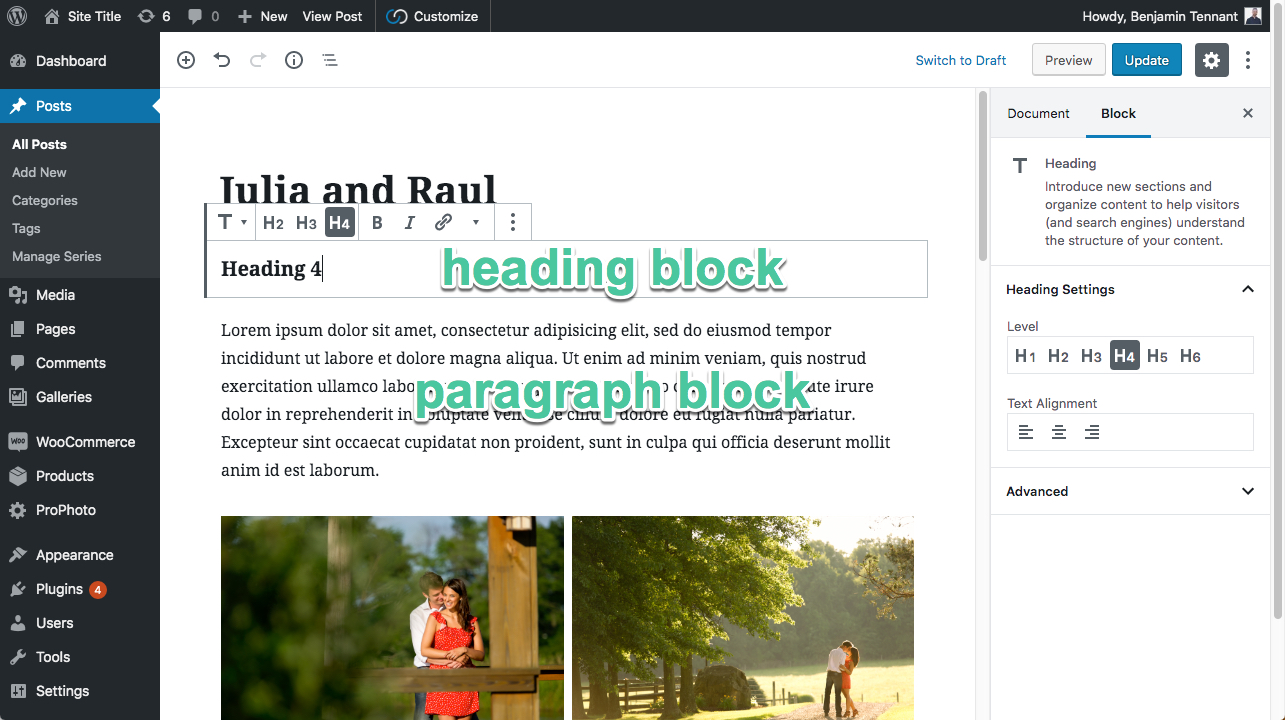Click H4 in the block toolbar
Screen dimensions: 1285x720
(340, 222)
